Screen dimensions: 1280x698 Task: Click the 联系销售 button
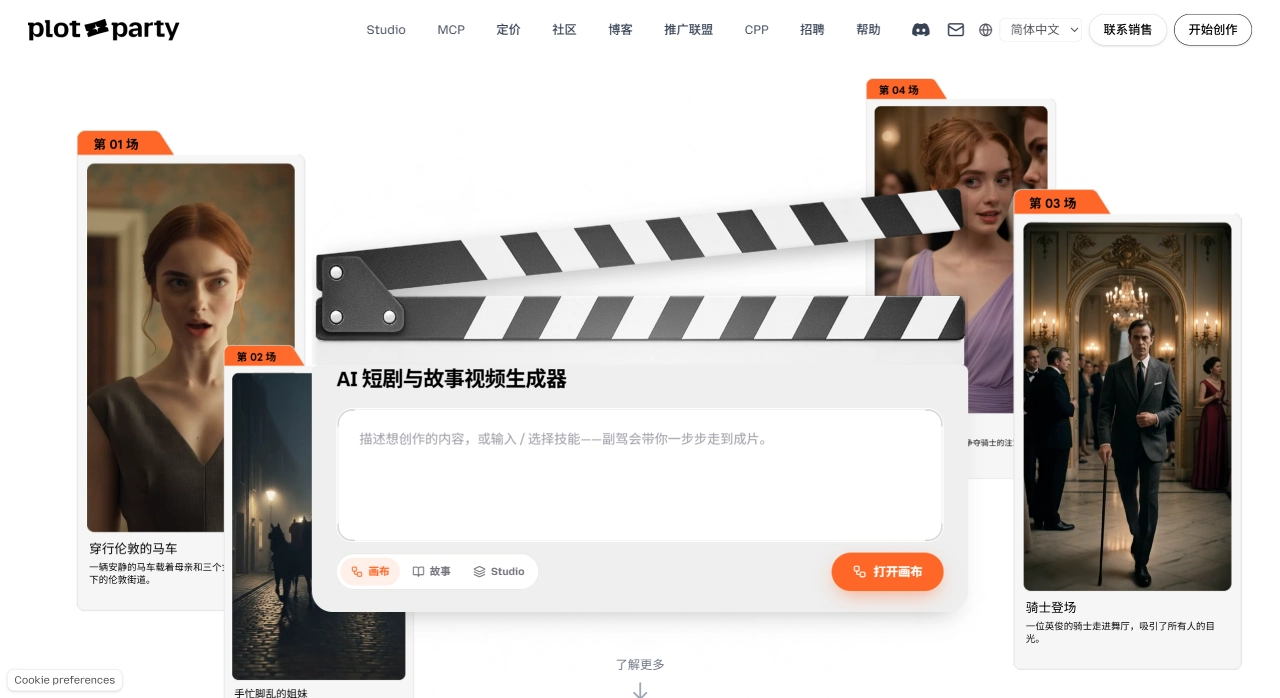(x=1128, y=30)
